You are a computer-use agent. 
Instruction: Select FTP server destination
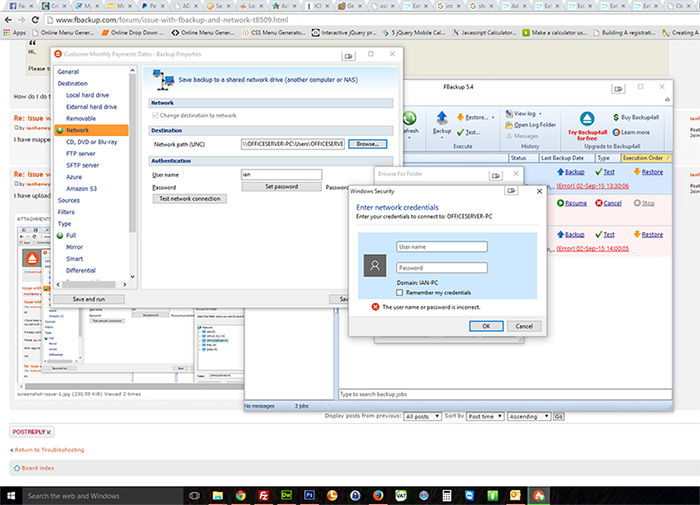pos(81,154)
